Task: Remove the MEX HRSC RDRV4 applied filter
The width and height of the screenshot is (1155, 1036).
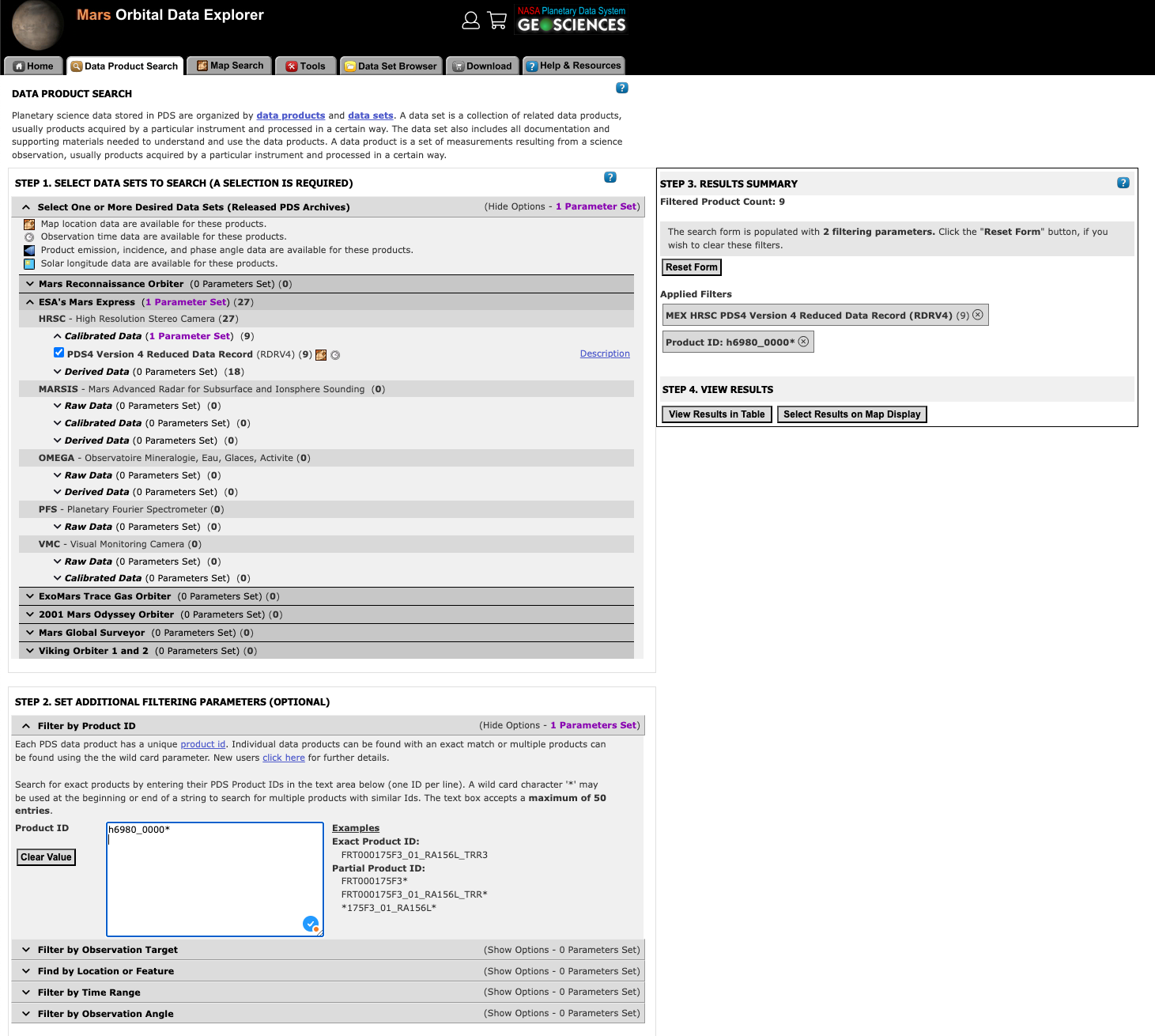Action: click(978, 315)
